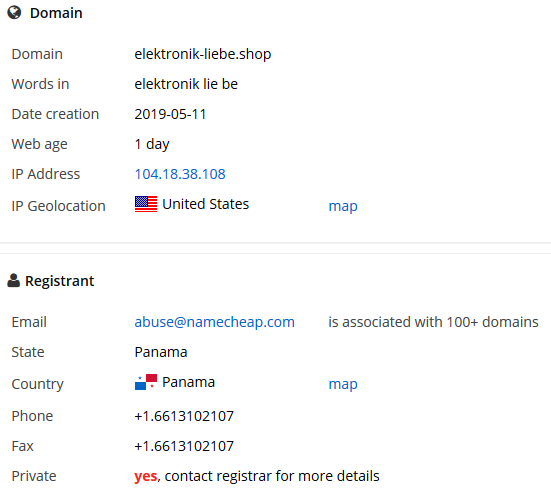The height and width of the screenshot is (497, 551).
Task: Click the Registrant section heading
Action: click(59, 281)
